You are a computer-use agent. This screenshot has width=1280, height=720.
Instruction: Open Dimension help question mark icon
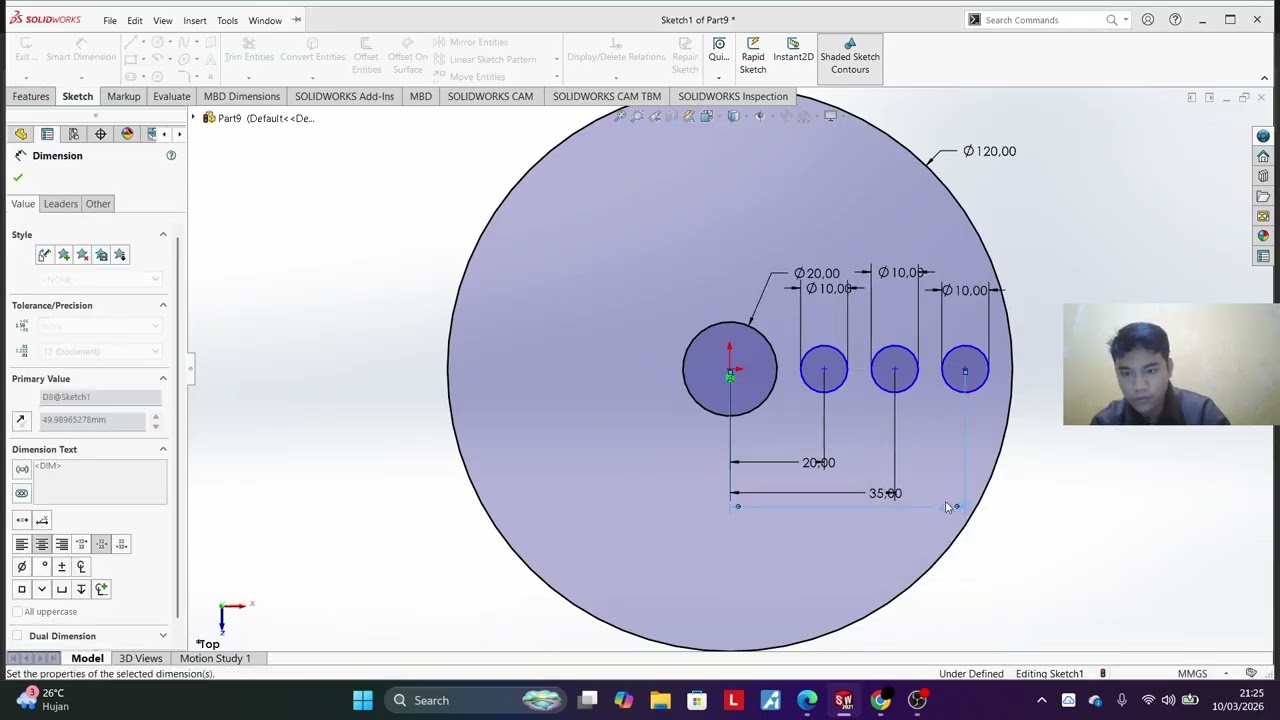[x=171, y=155]
